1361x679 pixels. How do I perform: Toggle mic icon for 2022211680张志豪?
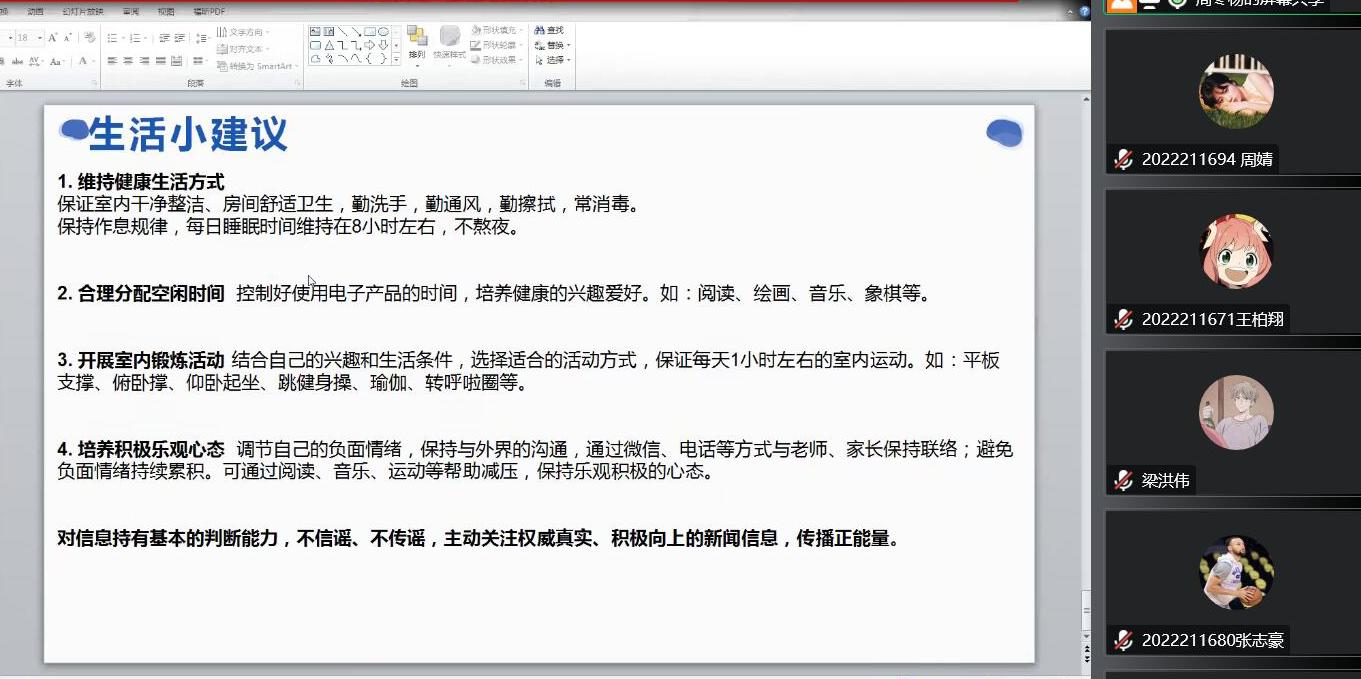point(1124,641)
